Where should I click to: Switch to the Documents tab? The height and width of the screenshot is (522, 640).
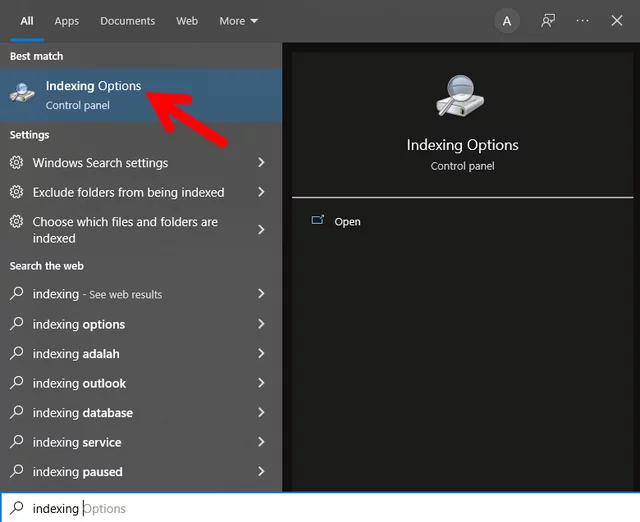coord(127,21)
